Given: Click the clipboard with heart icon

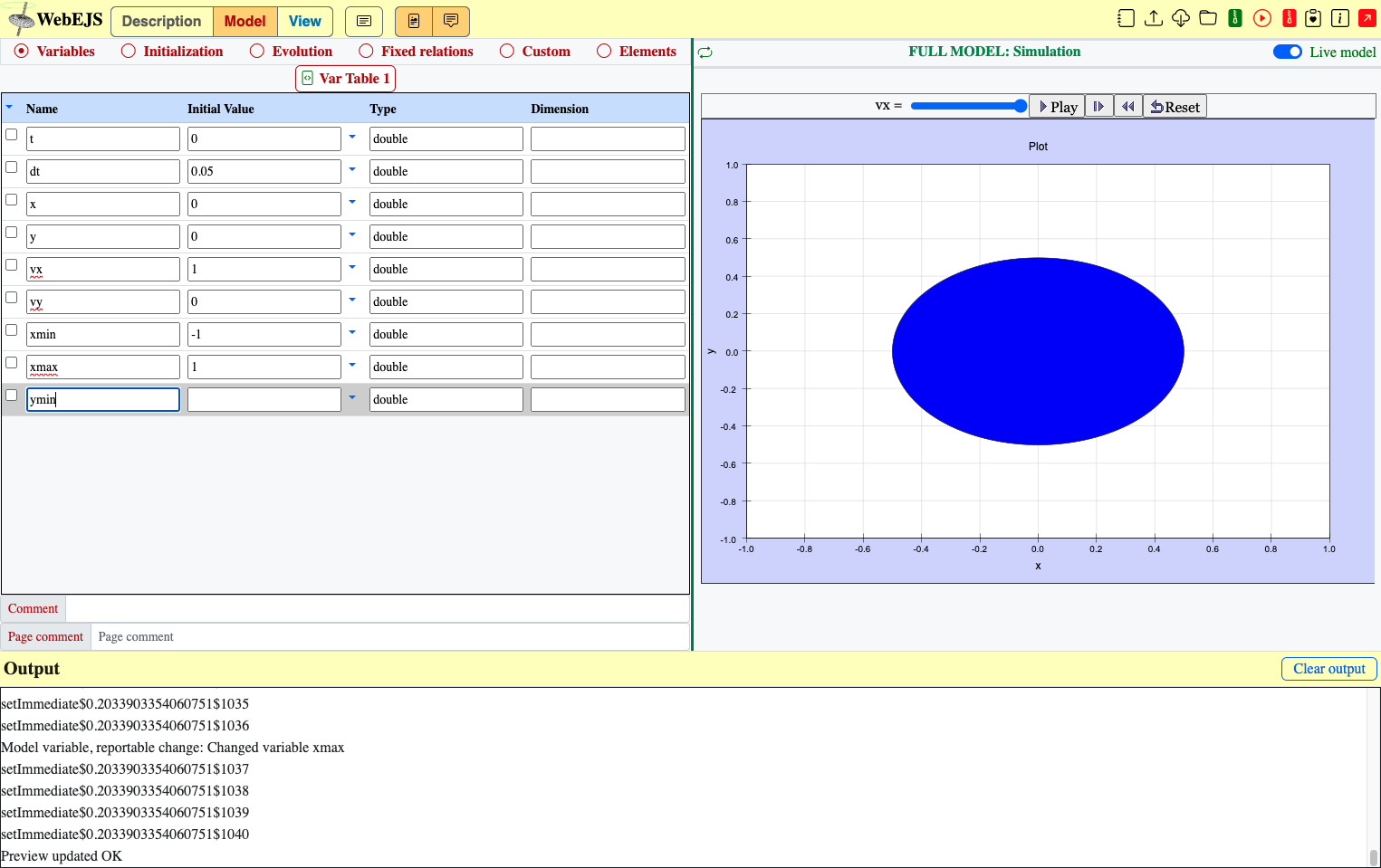Looking at the screenshot, I should pos(1313,18).
